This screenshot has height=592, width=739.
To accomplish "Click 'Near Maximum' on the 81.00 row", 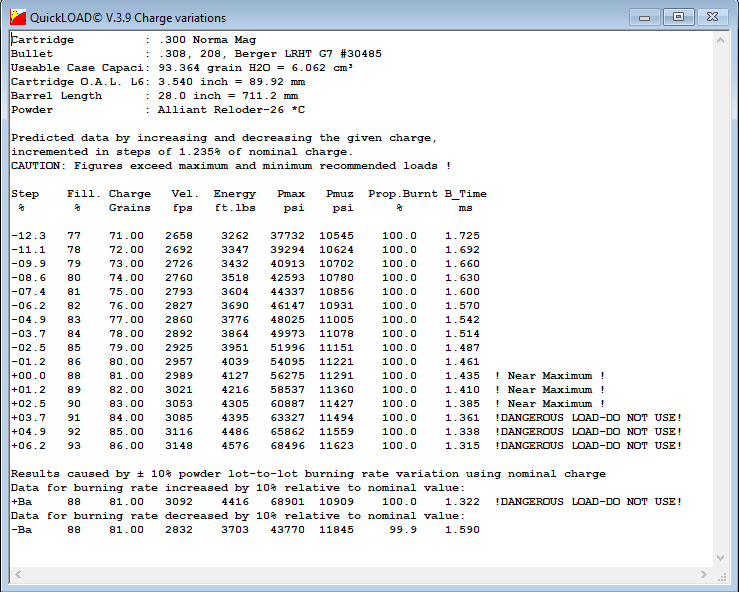I will tap(550, 376).
